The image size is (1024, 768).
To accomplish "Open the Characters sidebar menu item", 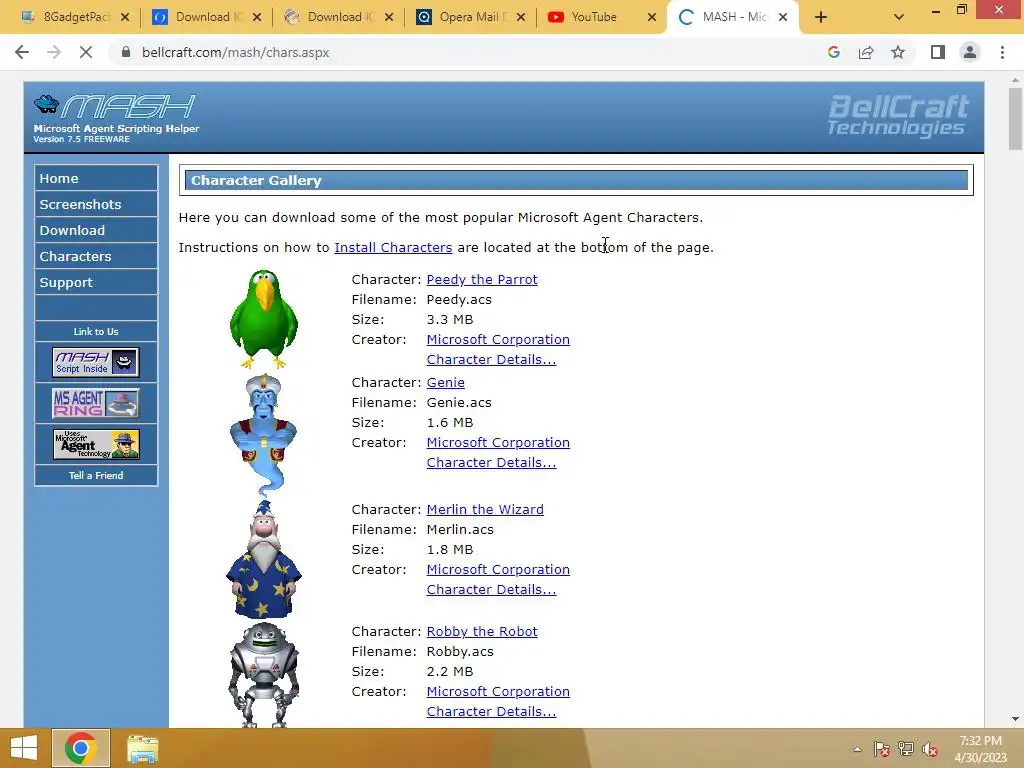I will 96,257.
